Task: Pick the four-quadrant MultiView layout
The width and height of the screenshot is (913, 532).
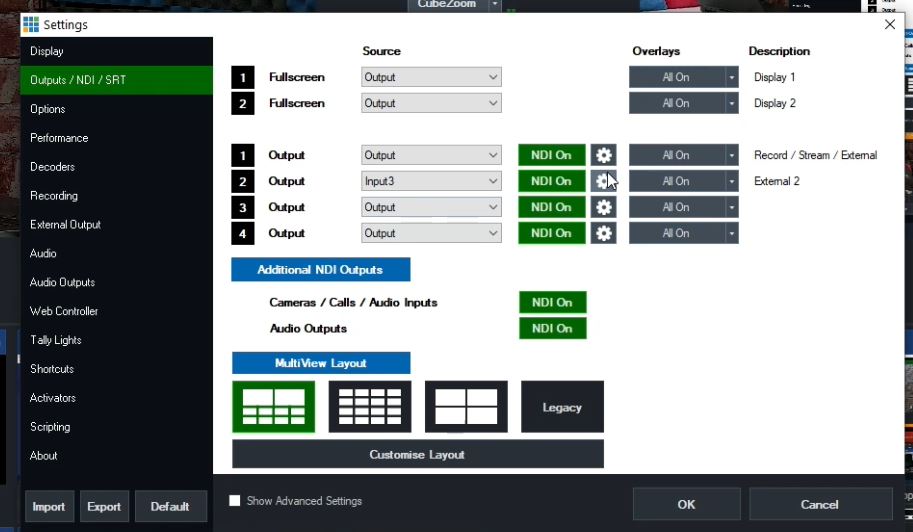Action: tap(466, 407)
